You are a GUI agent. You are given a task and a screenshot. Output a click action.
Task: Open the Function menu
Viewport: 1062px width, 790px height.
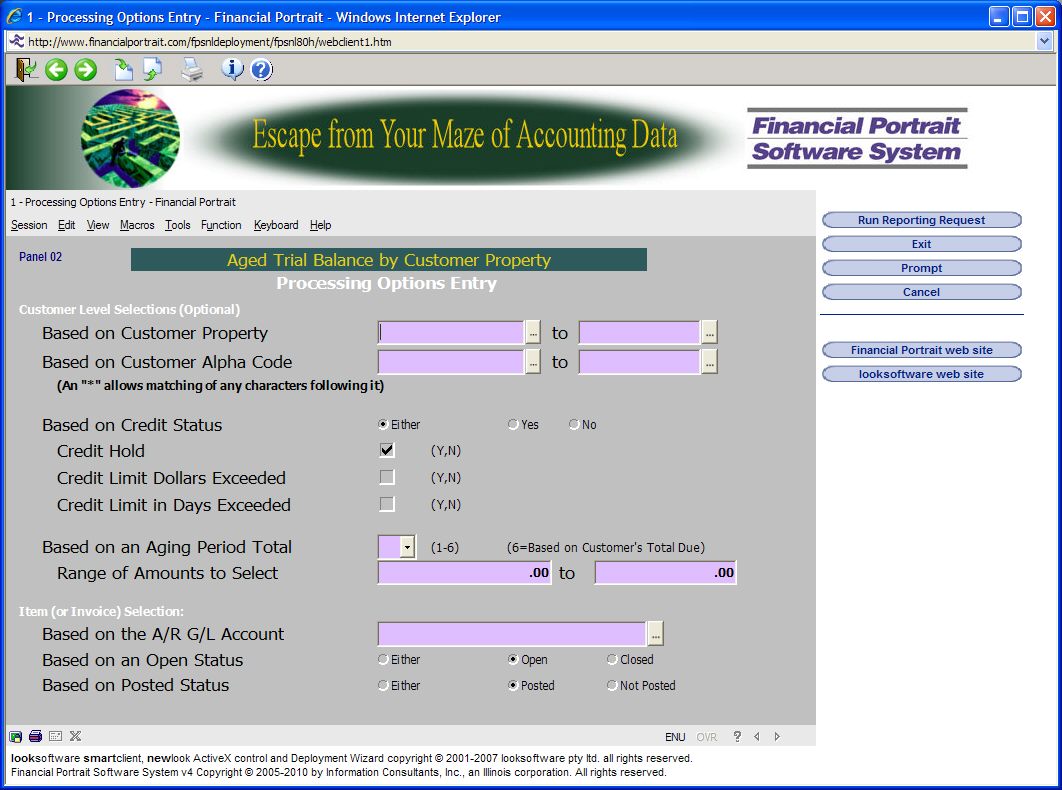point(221,225)
